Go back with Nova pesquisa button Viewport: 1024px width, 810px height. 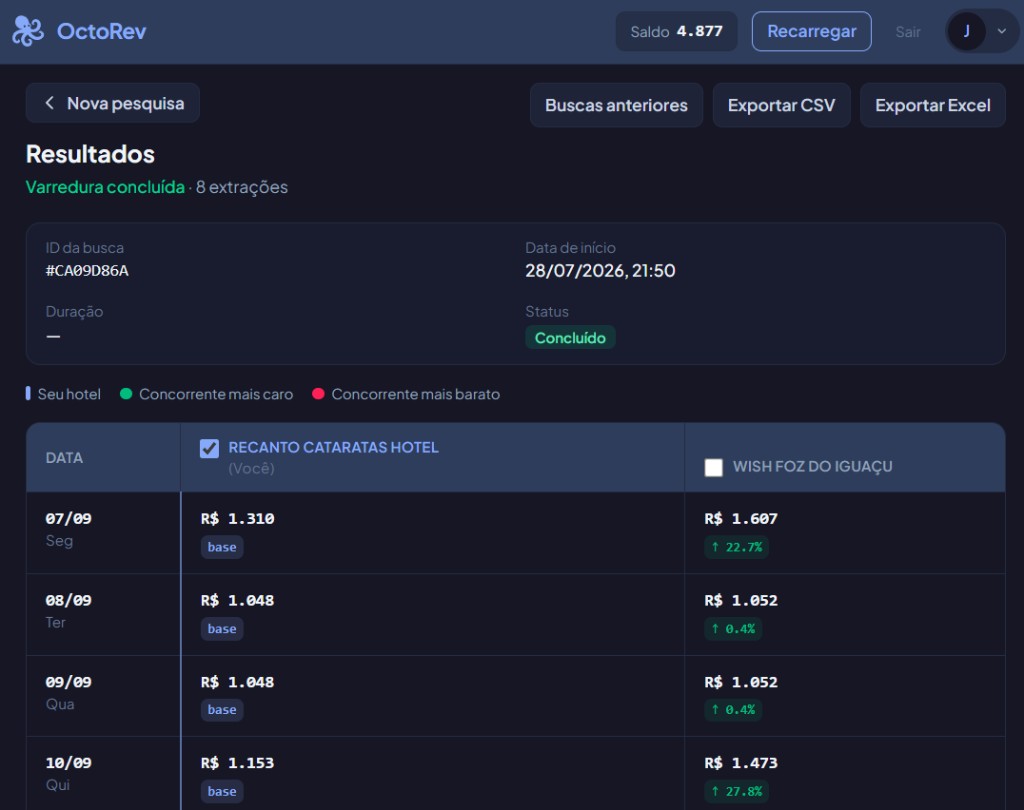pyautogui.click(x=112, y=103)
